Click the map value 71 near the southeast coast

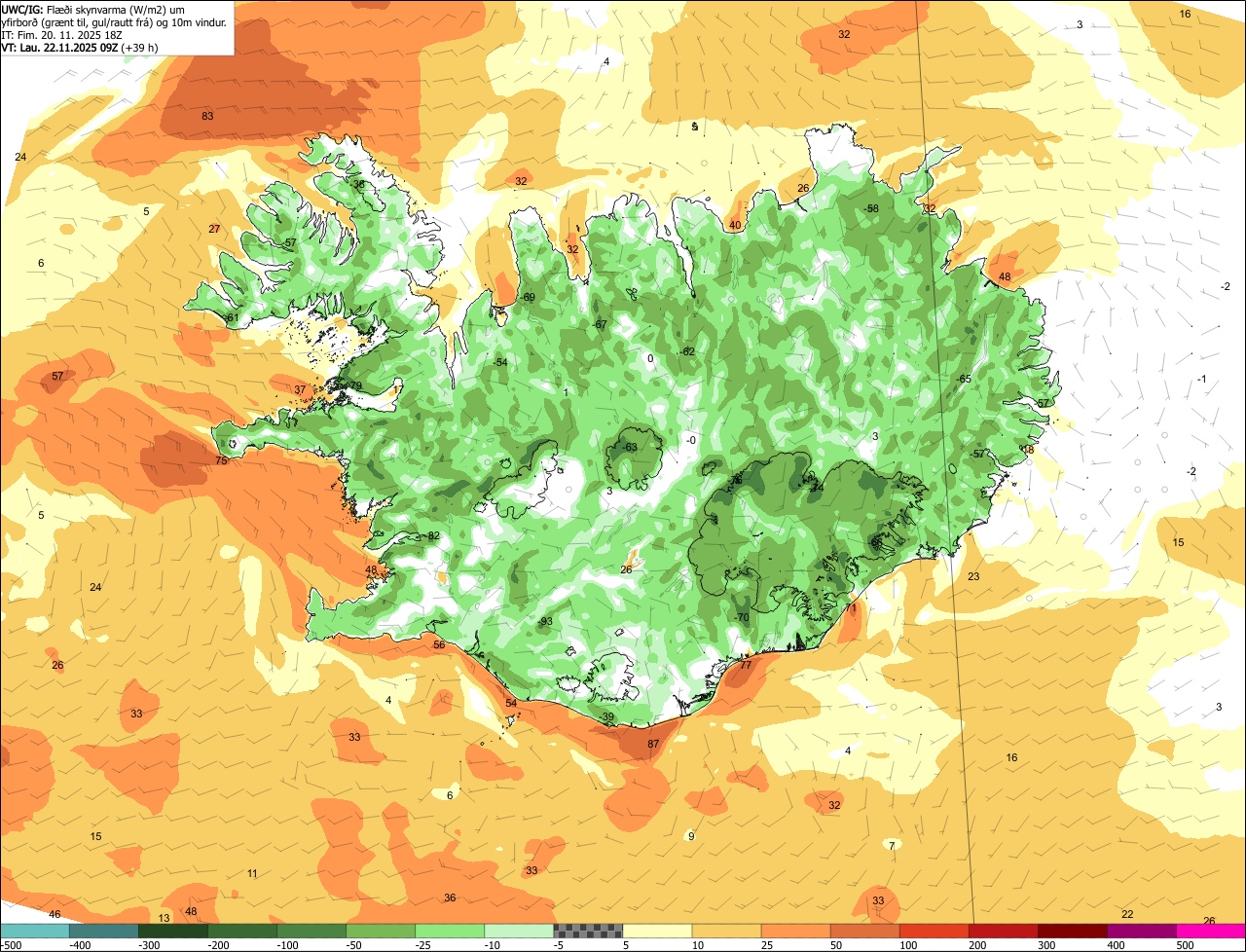[851, 608]
